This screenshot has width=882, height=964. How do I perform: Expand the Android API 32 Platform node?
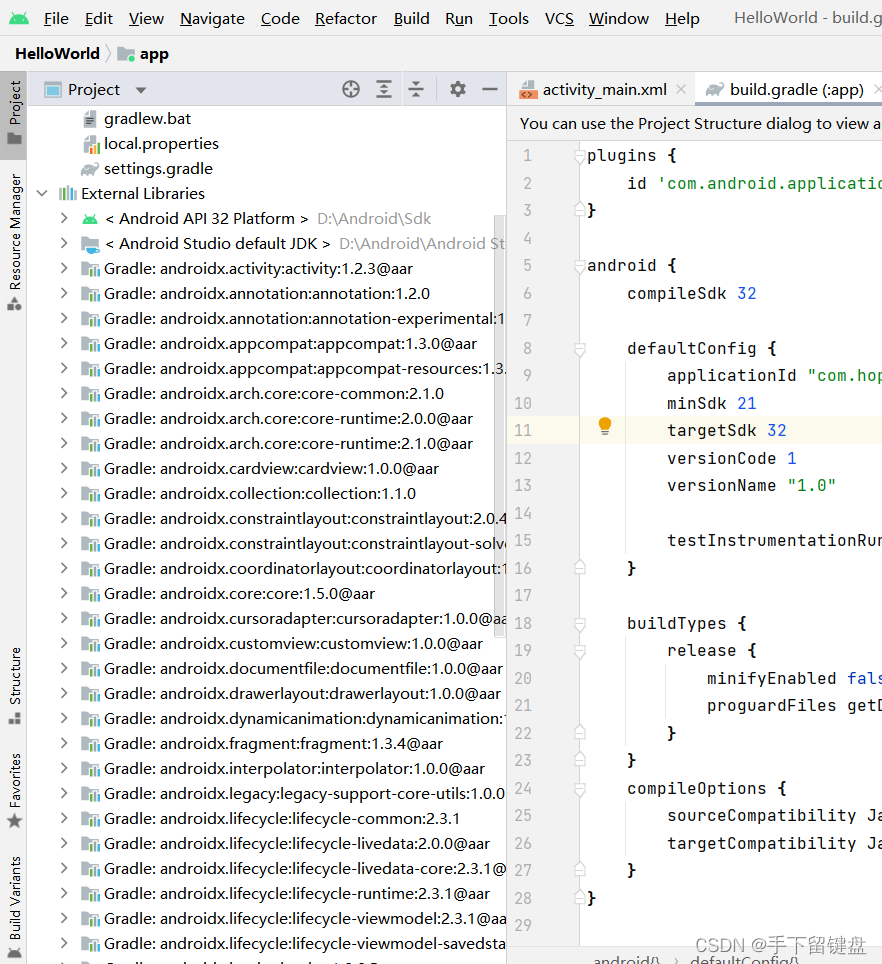click(64, 218)
